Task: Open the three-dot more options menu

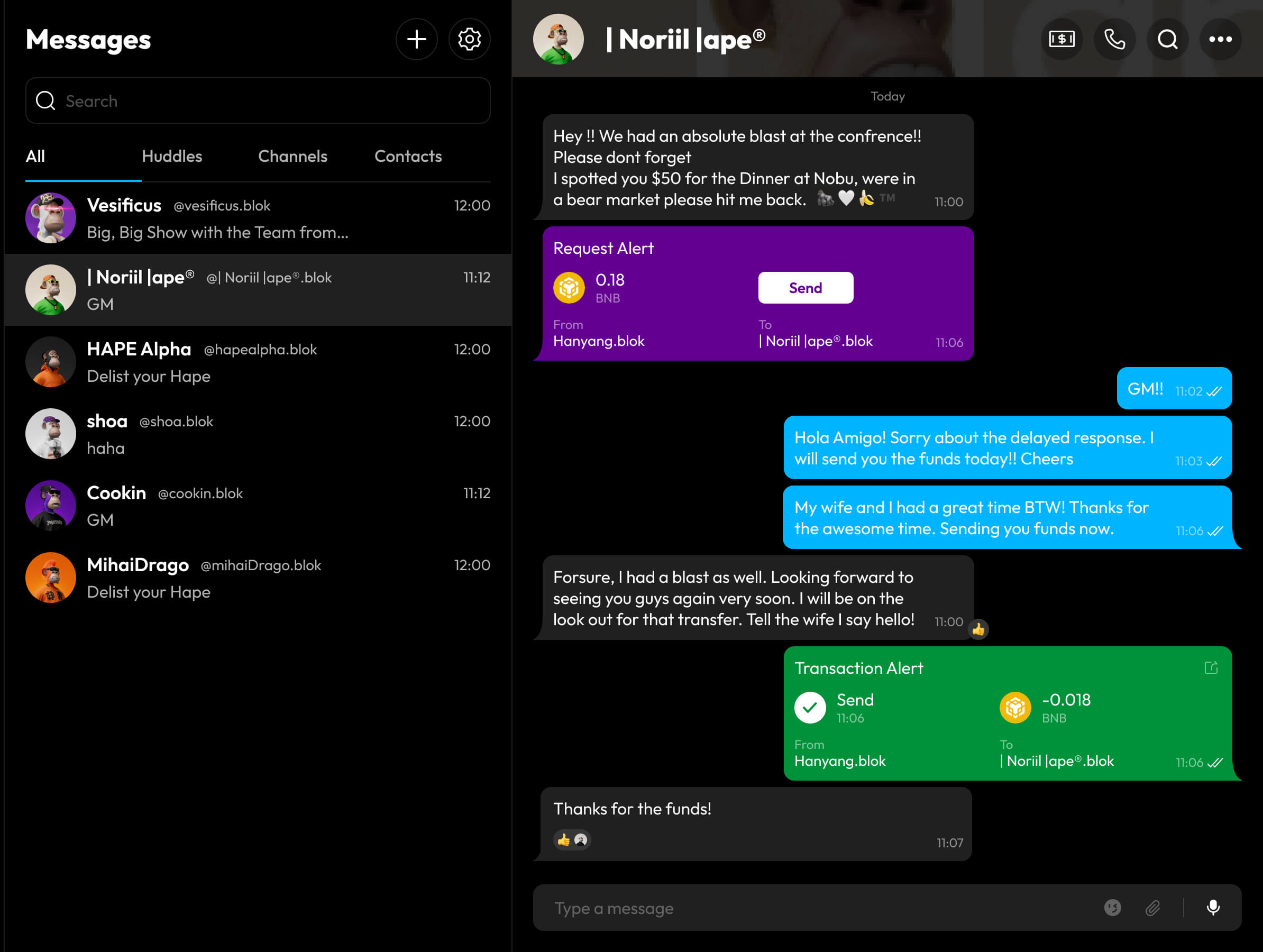Action: pos(1220,40)
